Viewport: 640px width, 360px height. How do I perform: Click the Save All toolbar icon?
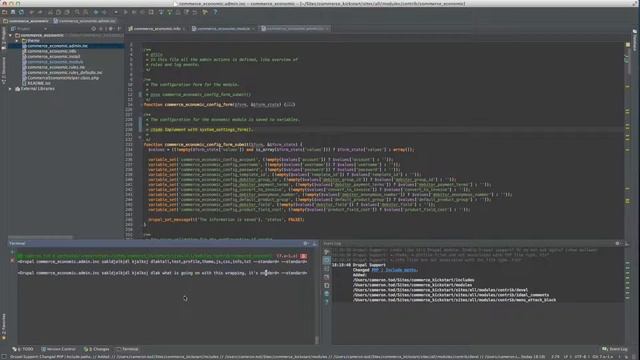[x=13, y=12]
